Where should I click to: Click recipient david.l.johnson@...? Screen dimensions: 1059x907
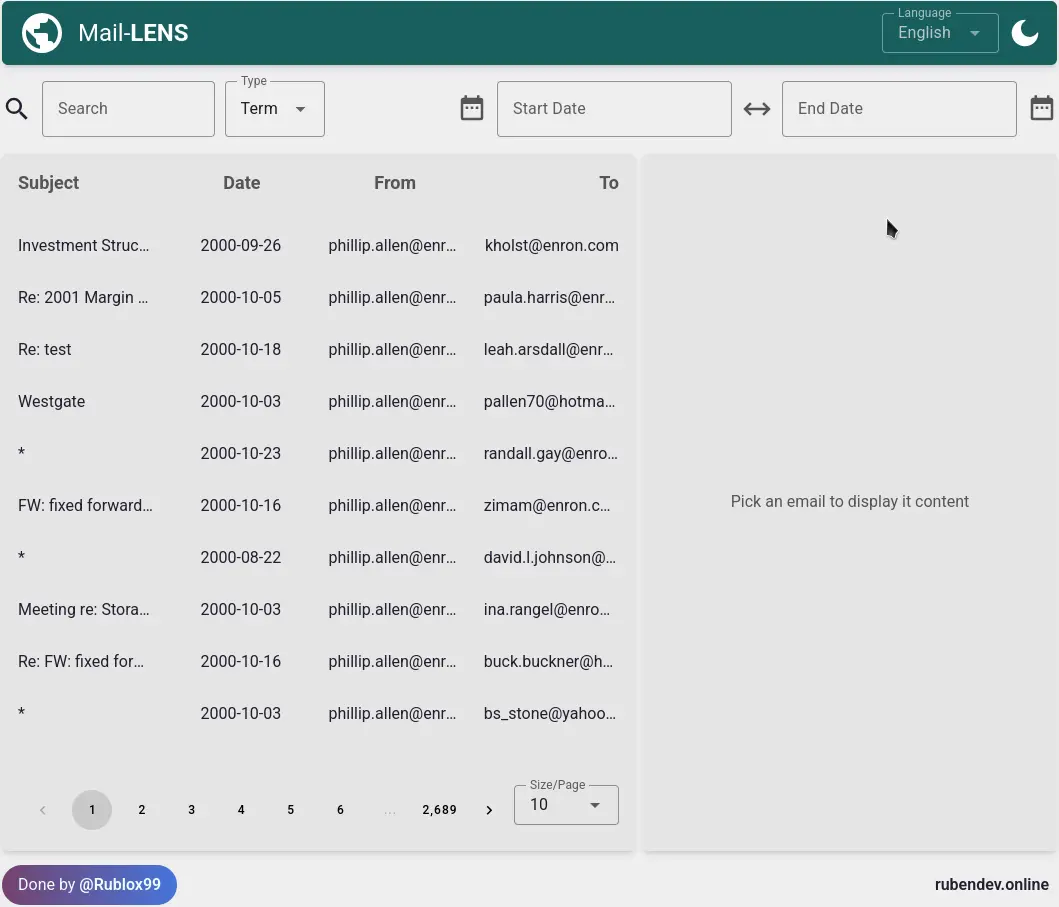[550, 558]
